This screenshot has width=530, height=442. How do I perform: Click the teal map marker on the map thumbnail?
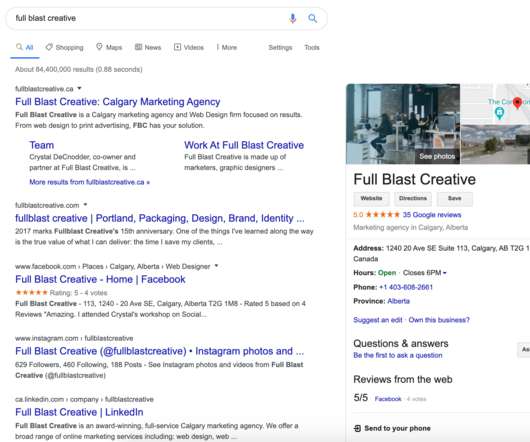point(499,113)
